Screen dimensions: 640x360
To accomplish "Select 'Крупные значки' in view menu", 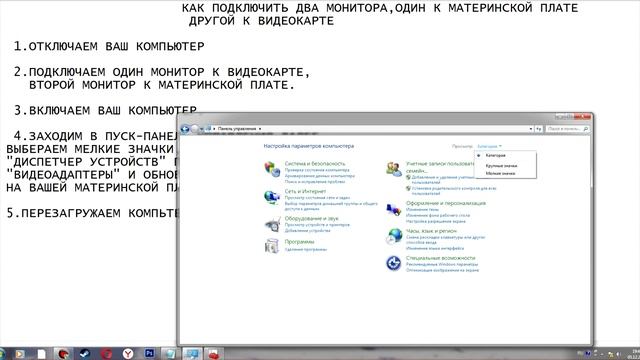I will tap(501, 166).
